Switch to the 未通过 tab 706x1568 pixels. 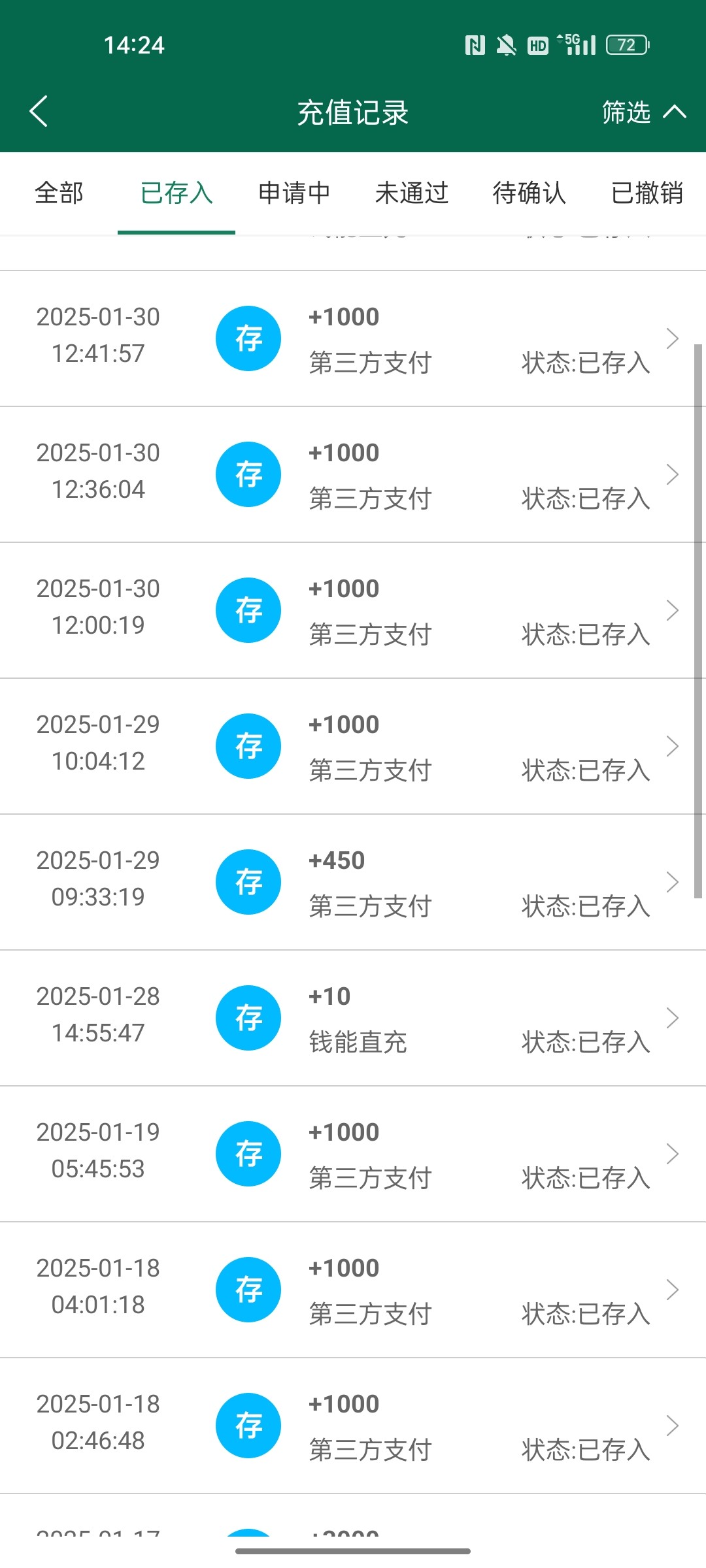(x=412, y=193)
